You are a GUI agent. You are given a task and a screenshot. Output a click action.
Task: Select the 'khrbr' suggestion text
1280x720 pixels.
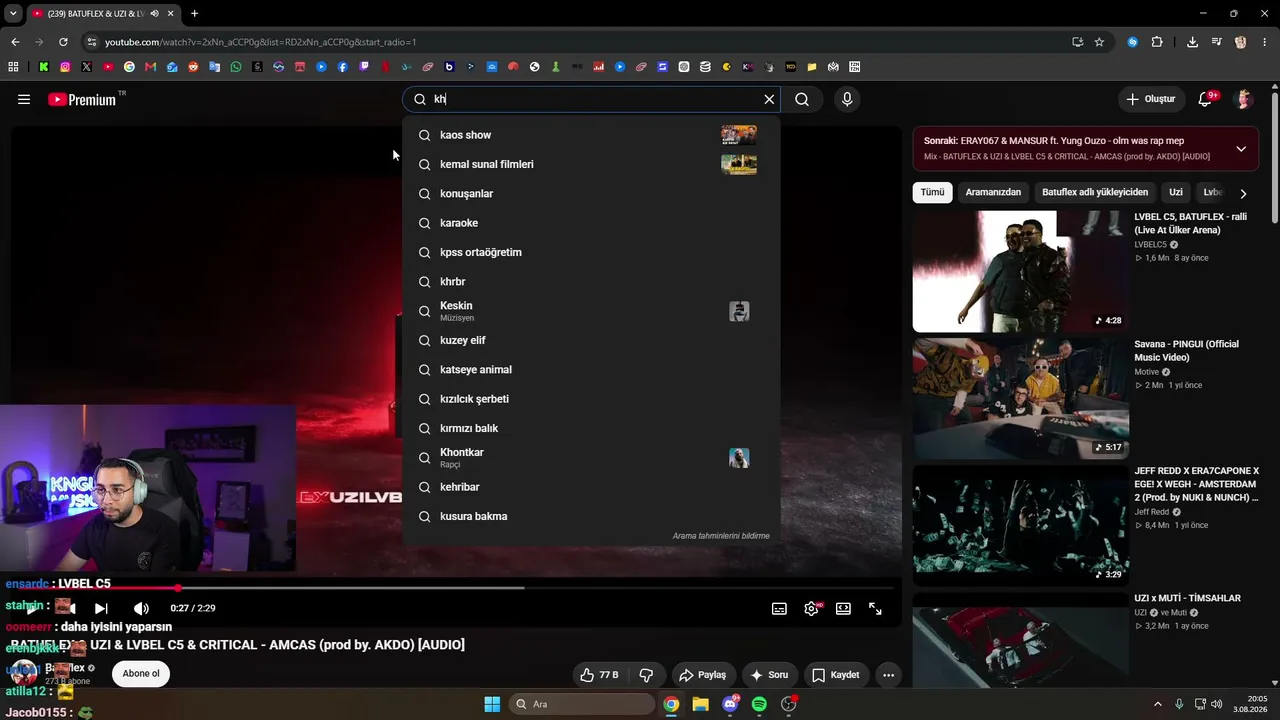pos(452,282)
